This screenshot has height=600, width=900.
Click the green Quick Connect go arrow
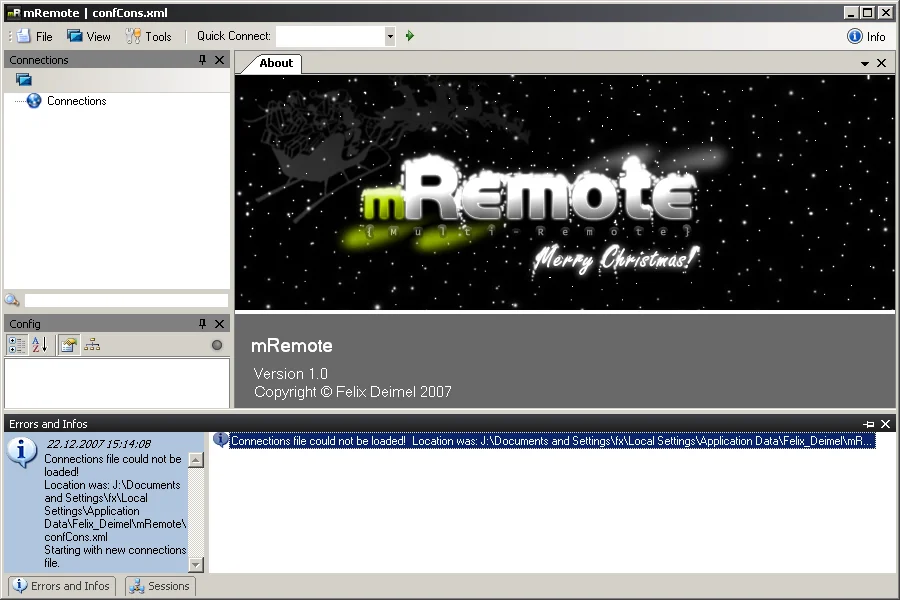coord(410,36)
